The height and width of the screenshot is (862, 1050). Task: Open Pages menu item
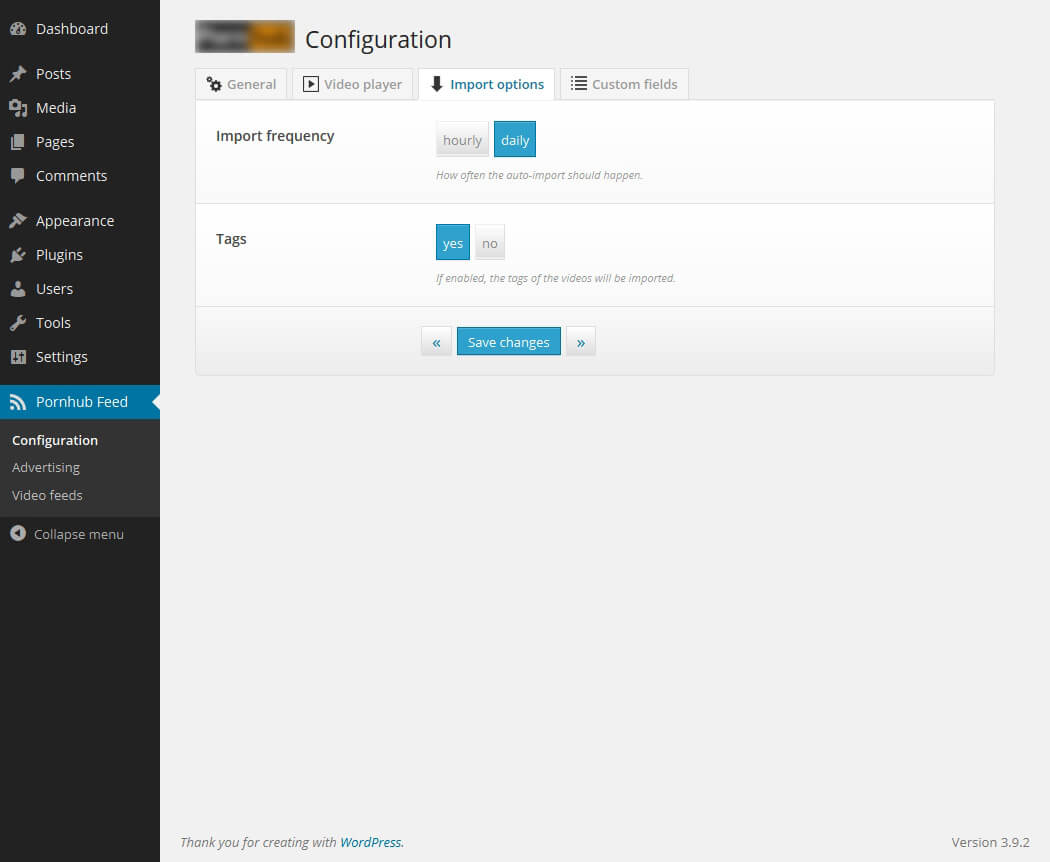tap(80, 142)
